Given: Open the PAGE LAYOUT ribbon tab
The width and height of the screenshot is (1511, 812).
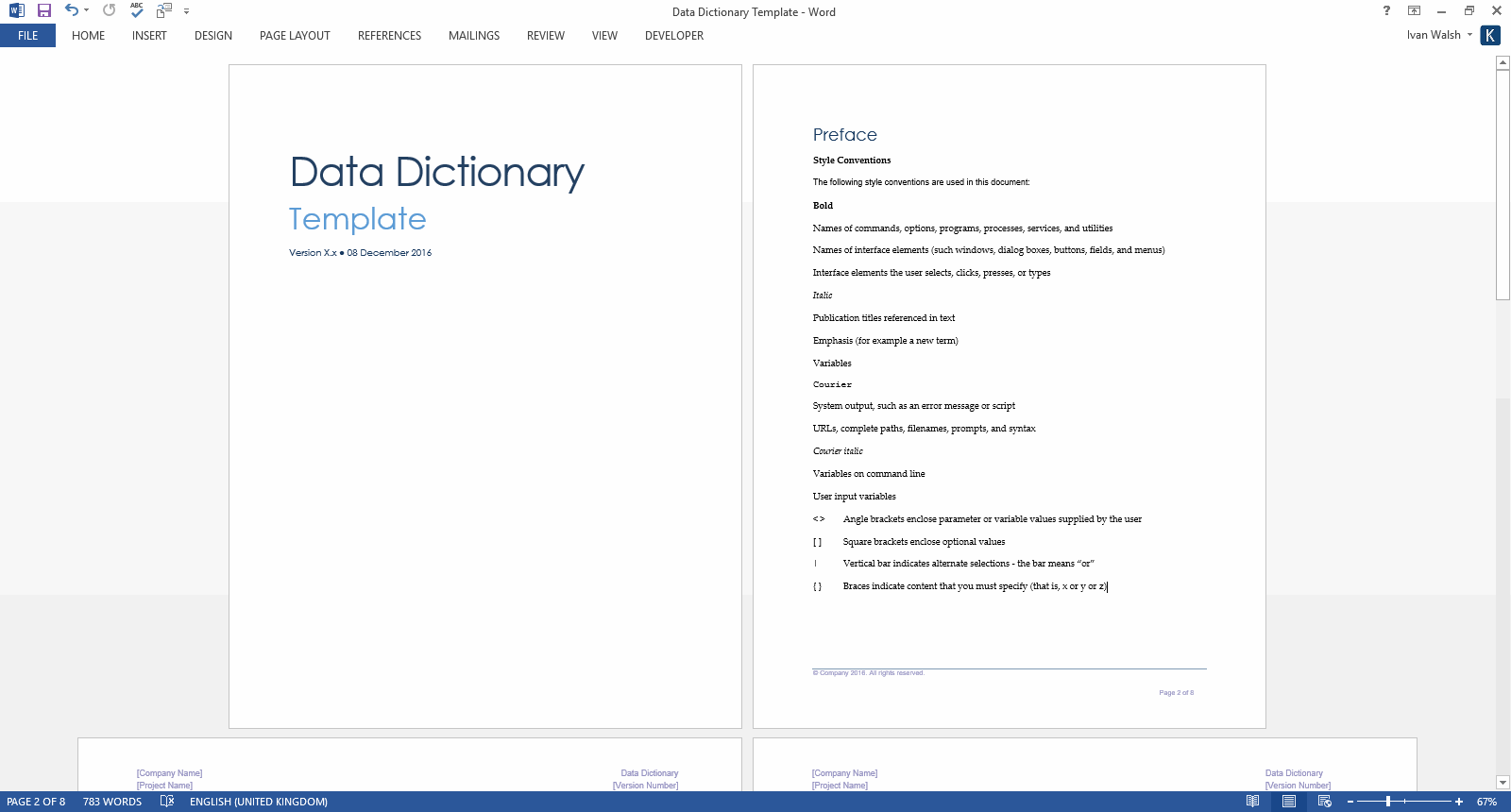Looking at the screenshot, I should coord(295,36).
